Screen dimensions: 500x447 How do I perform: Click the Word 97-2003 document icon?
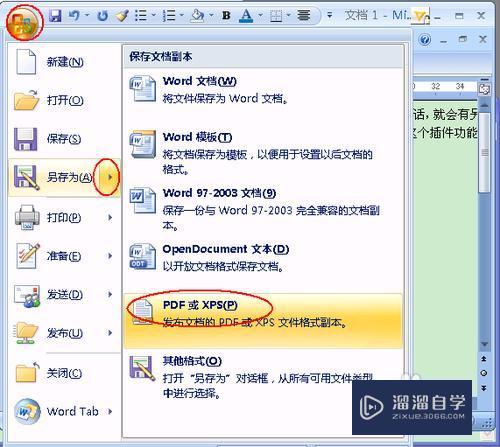[142, 200]
